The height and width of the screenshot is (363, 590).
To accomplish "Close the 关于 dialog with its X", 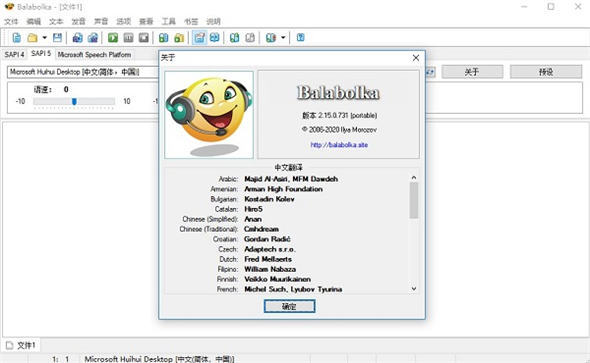I will point(416,58).
